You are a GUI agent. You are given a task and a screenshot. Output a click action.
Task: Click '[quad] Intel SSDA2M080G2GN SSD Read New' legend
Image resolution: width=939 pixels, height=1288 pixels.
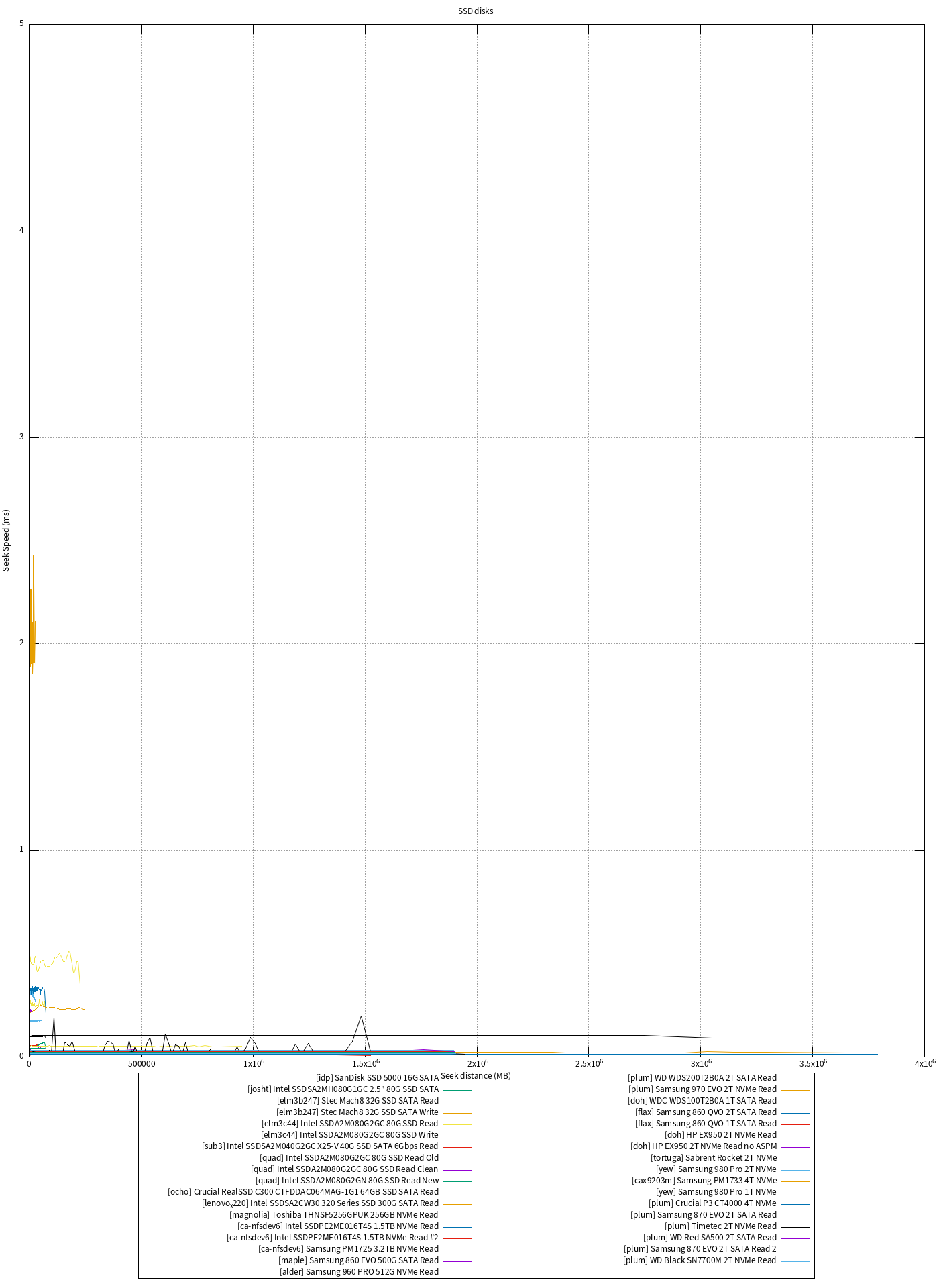(x=347, y=1181)
